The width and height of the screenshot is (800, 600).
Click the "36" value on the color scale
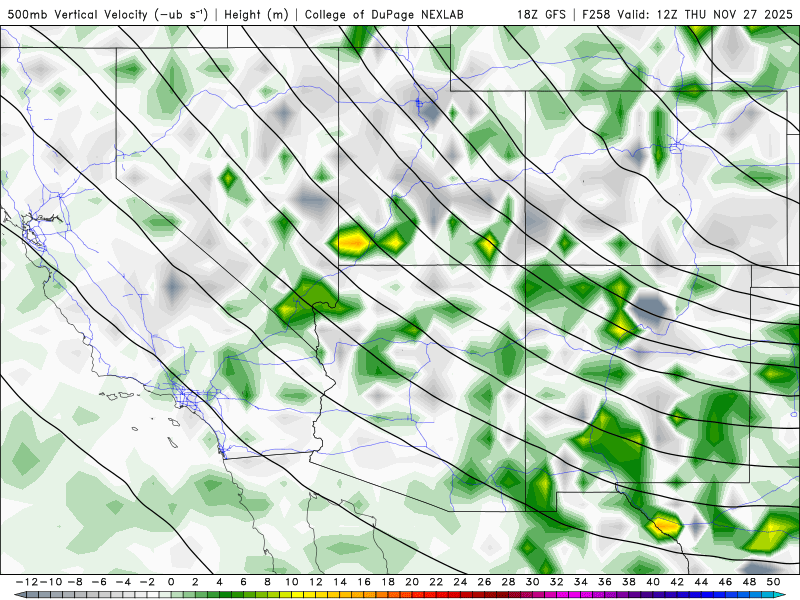(x=605, y=582)
